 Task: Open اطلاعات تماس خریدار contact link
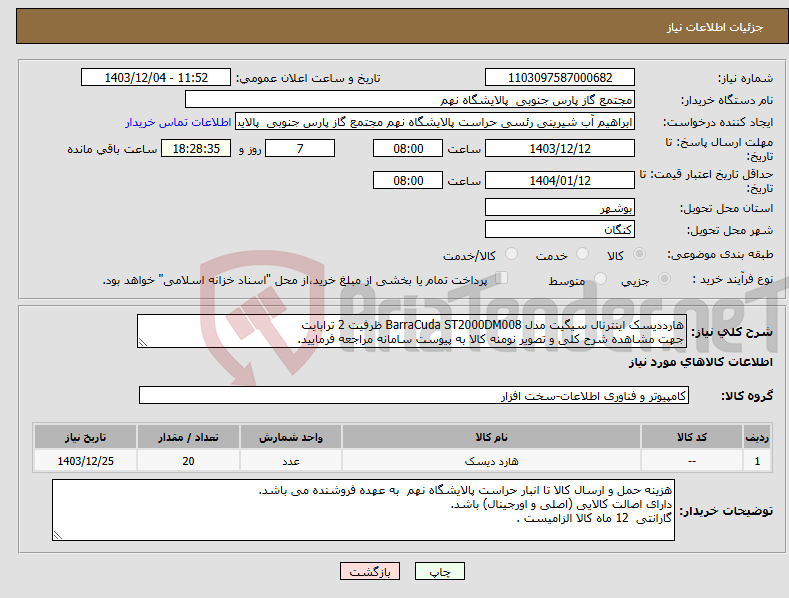tap(178, 122)
